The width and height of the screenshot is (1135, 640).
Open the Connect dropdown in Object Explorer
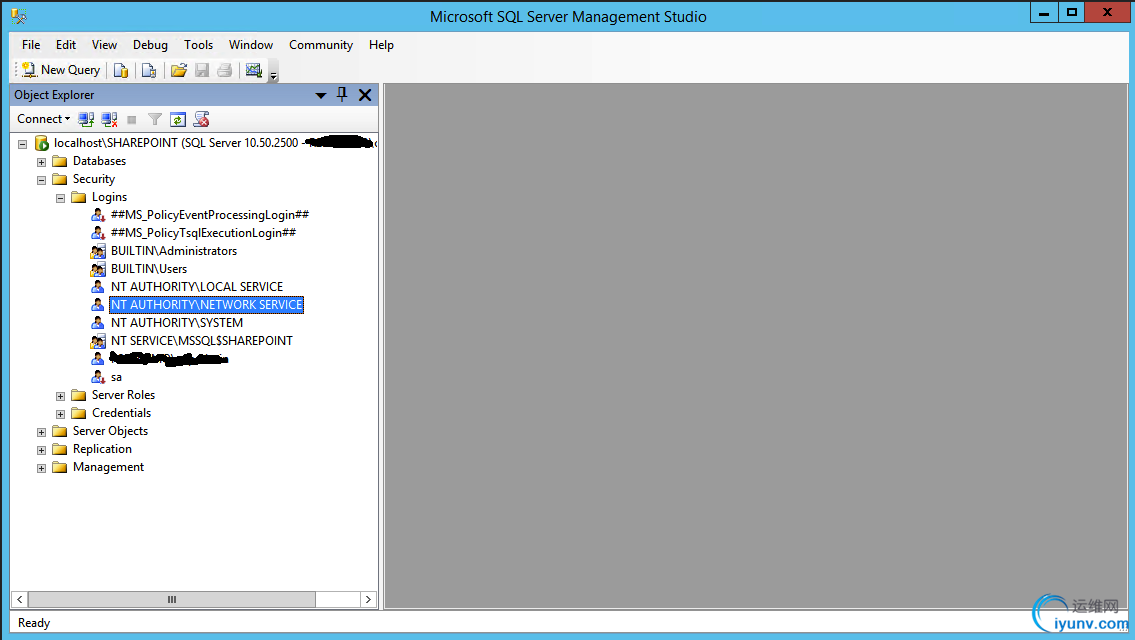pyautogui.click(x=43, y=119)
